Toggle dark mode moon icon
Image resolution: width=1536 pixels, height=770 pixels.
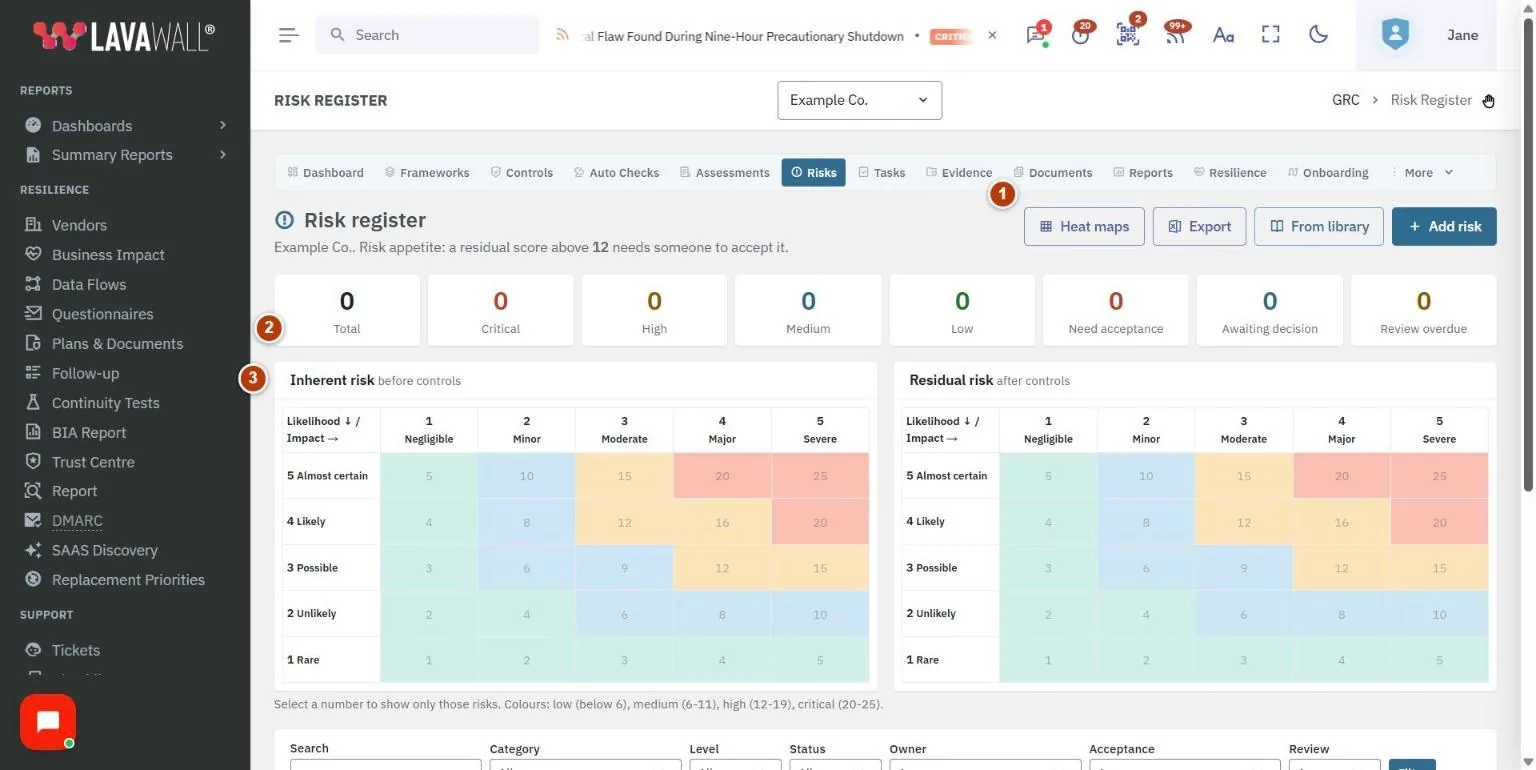[1318, 35]
